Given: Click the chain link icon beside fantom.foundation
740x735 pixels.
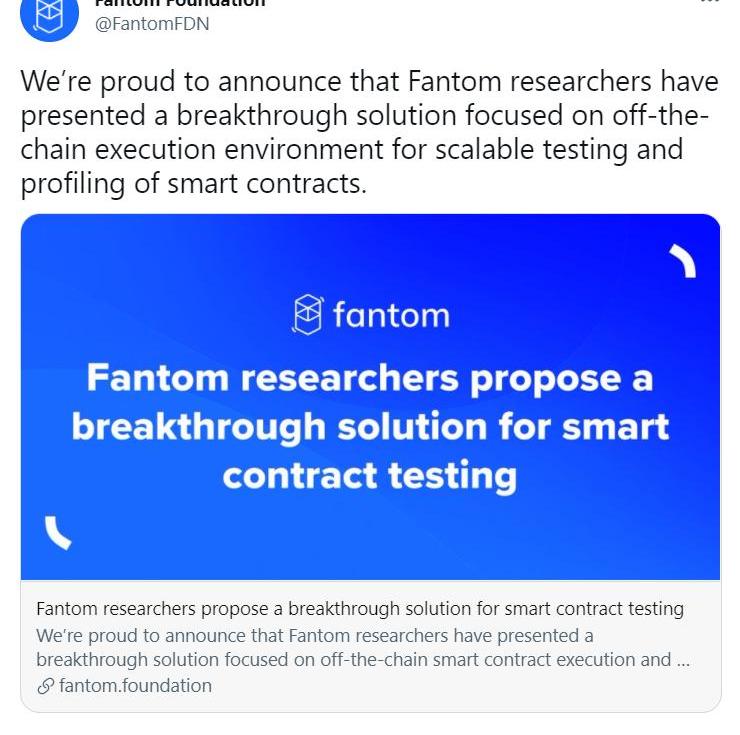Looking at the screenshot, I should pyautogui.click(x=45, y=686).
